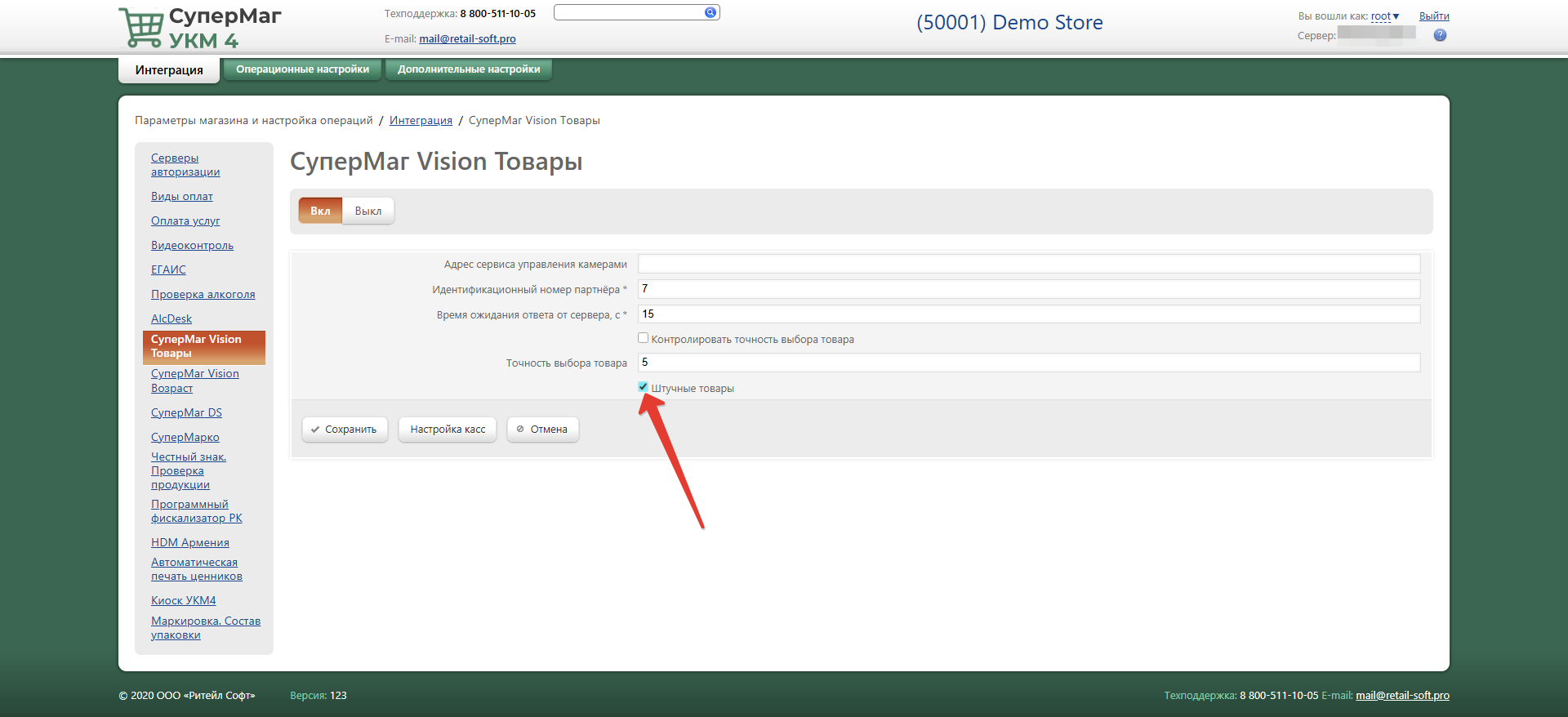Image resolution: width=1568 pixels, height=717 pixels.
Task: Open HDM Армения sidebar link
Action: (189, 542)
